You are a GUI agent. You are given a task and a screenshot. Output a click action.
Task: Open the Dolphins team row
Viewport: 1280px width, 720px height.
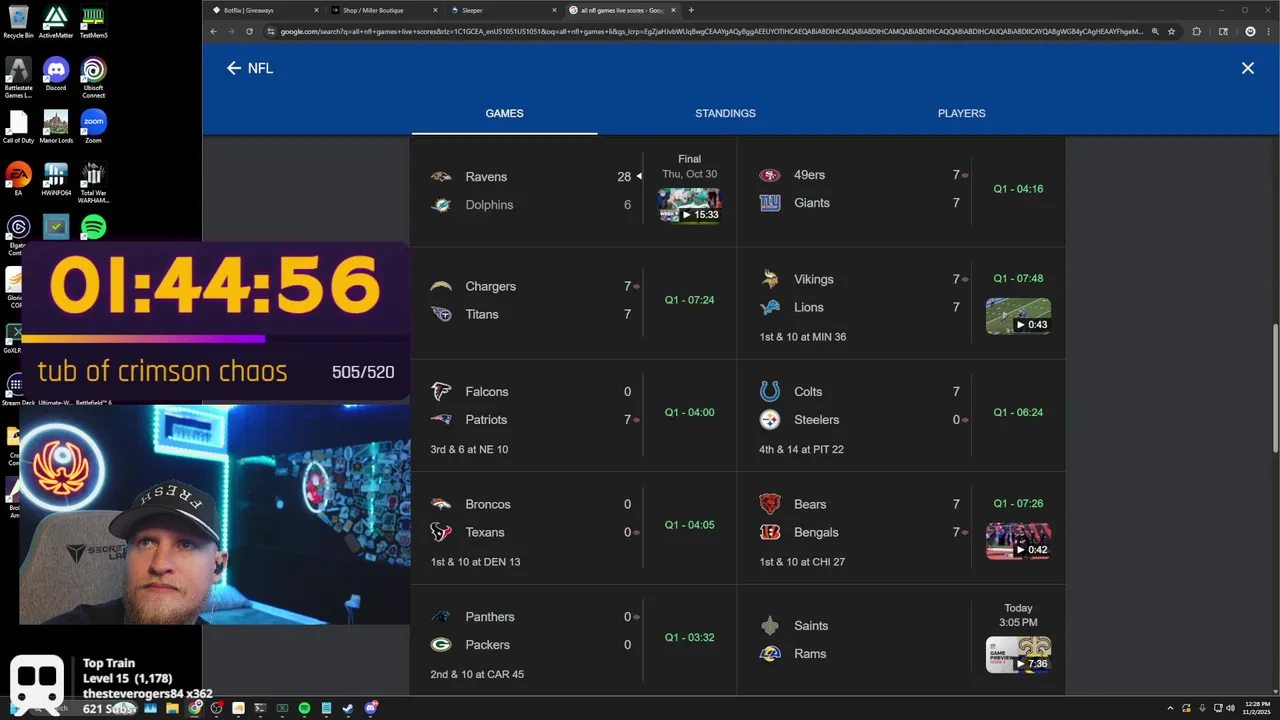pos(531,205)
